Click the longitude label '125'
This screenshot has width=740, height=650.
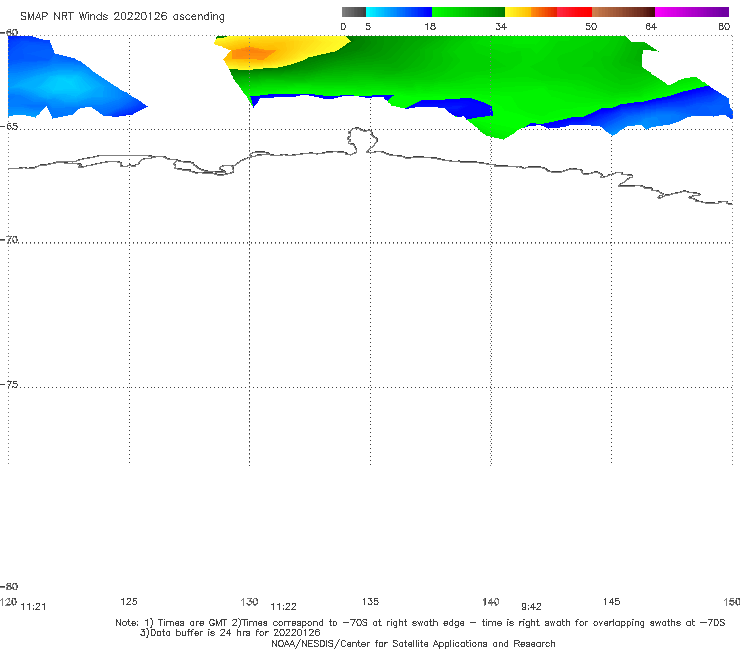click(x=129, y=601)
